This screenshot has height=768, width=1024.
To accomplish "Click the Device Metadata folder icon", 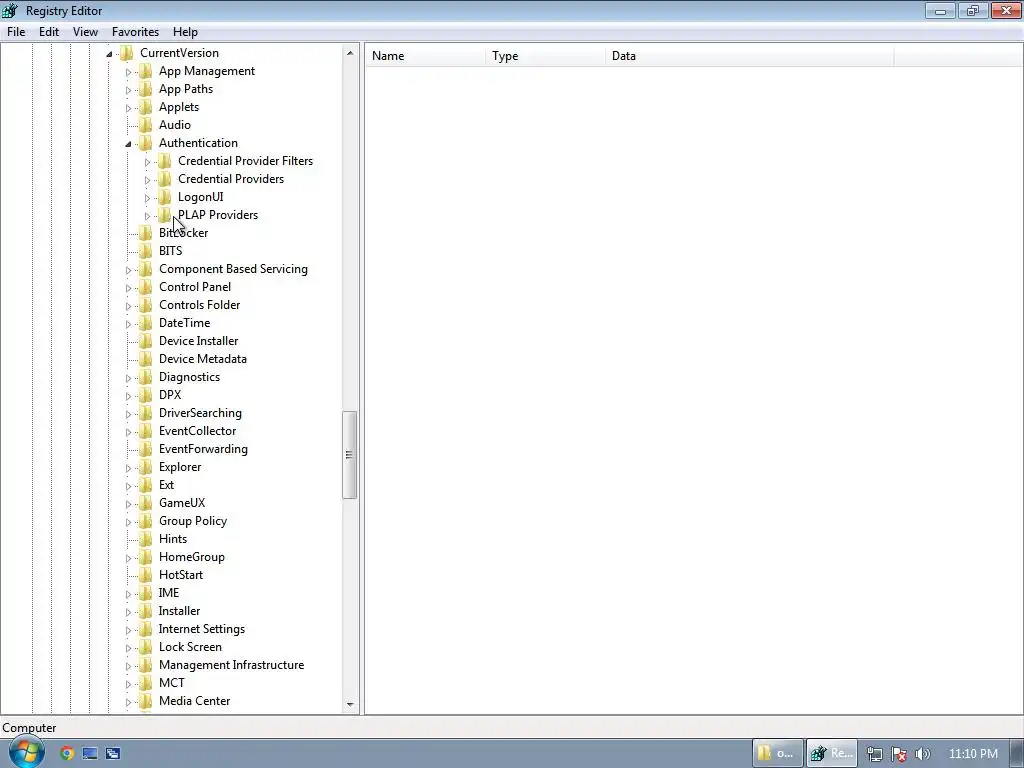I will (x=146, y=359).
